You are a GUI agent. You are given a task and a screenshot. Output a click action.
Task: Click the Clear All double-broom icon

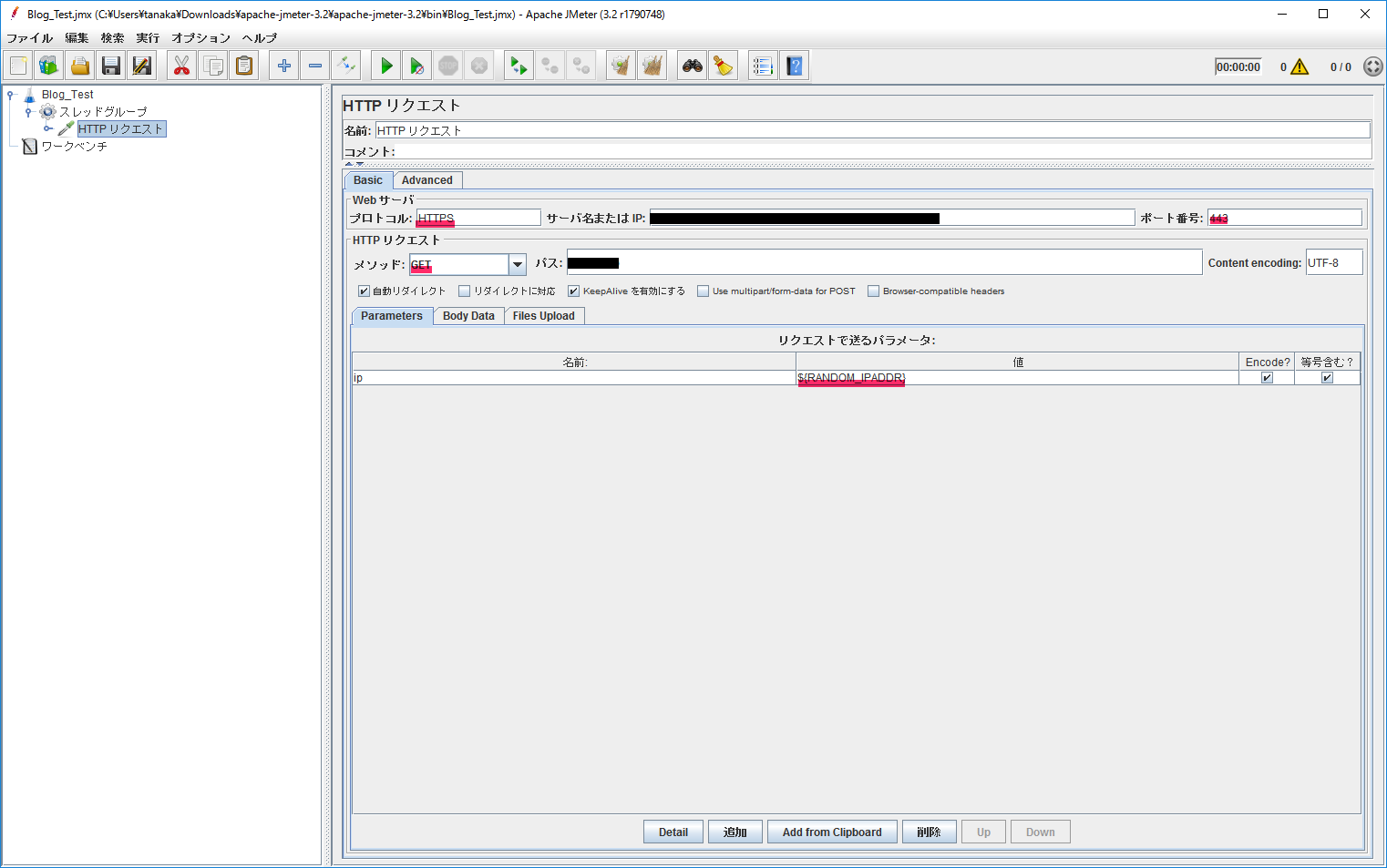(x=652, y=66)
